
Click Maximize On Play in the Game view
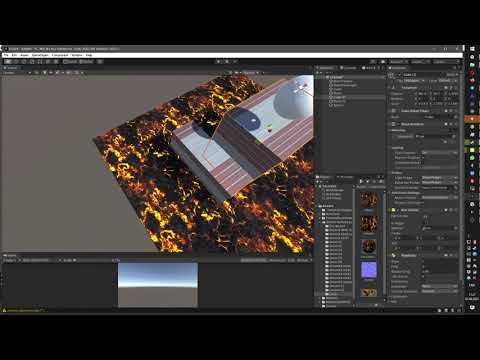click(254, 260)
